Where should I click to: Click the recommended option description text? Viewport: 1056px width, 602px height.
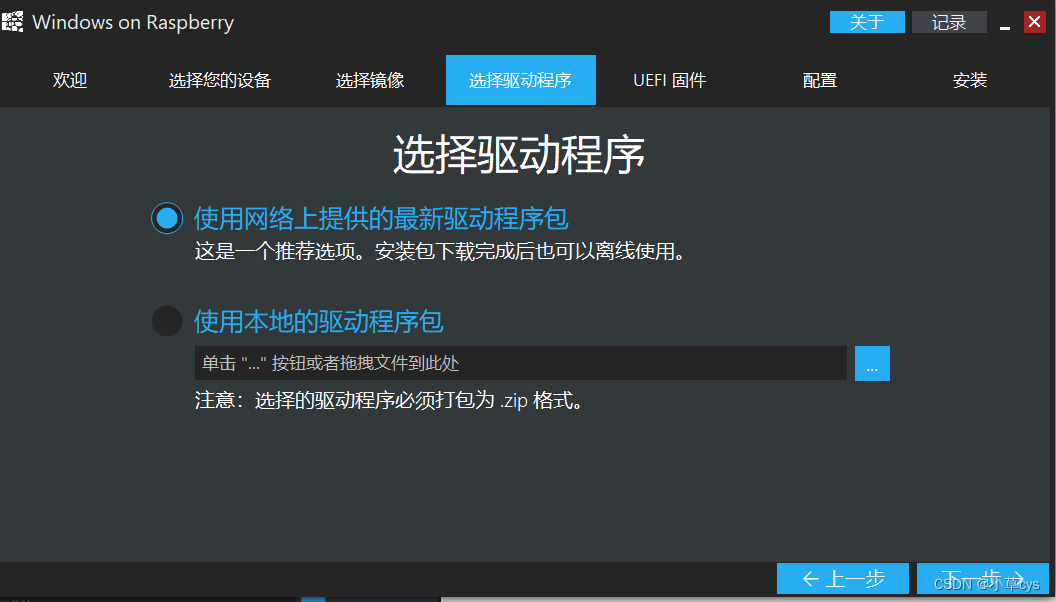(440, 251)
